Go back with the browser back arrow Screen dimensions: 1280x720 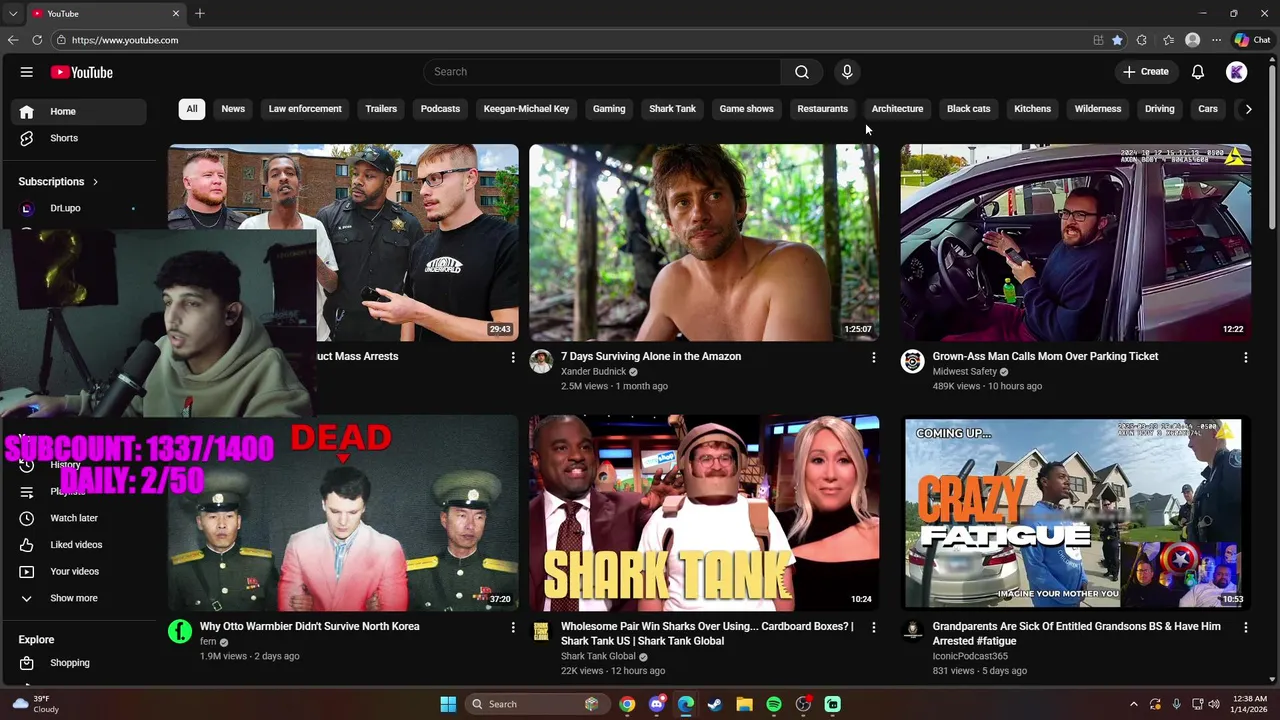[x=12, y=40]
